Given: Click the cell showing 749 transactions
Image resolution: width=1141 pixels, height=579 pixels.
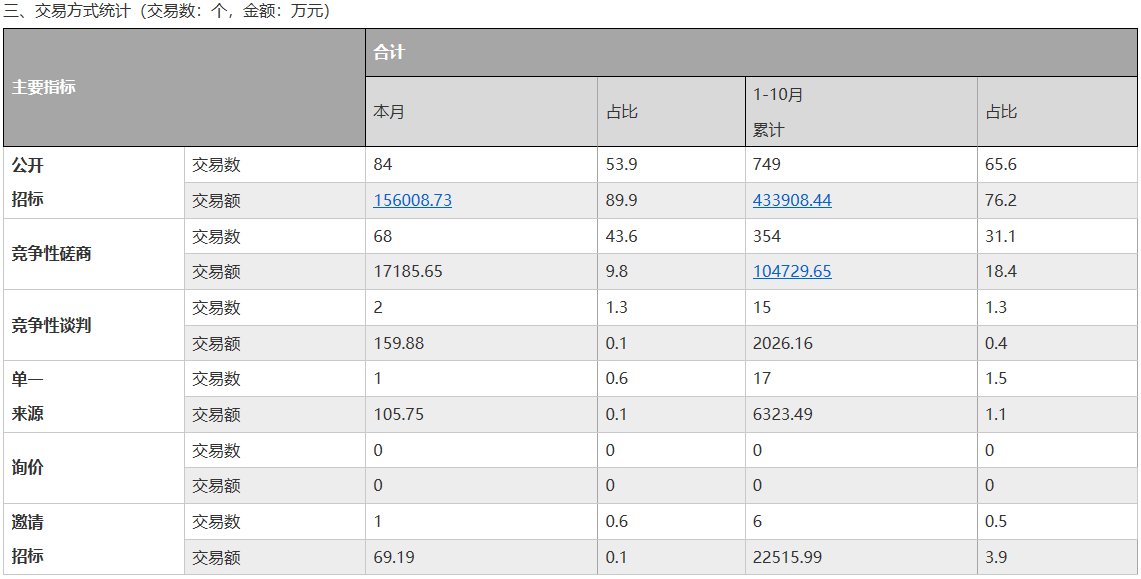Looking at the screenshot, I should 861,164.
